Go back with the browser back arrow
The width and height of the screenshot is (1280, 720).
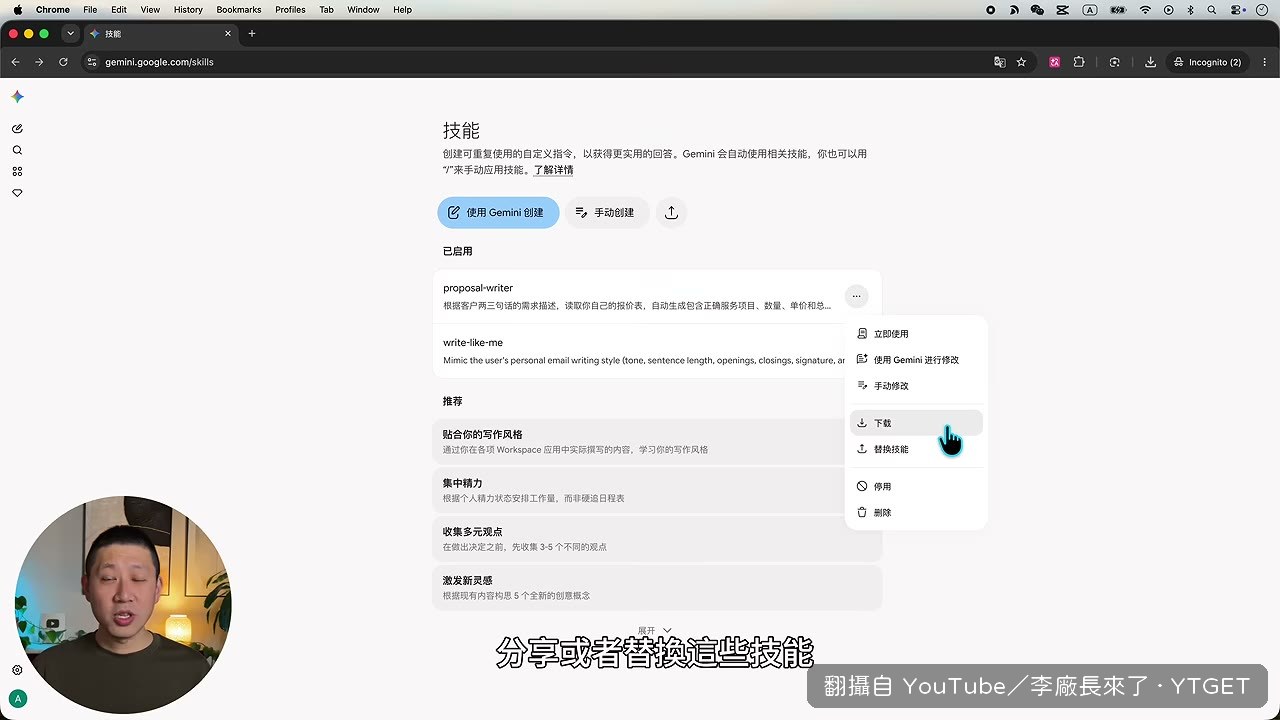point(15,62)
